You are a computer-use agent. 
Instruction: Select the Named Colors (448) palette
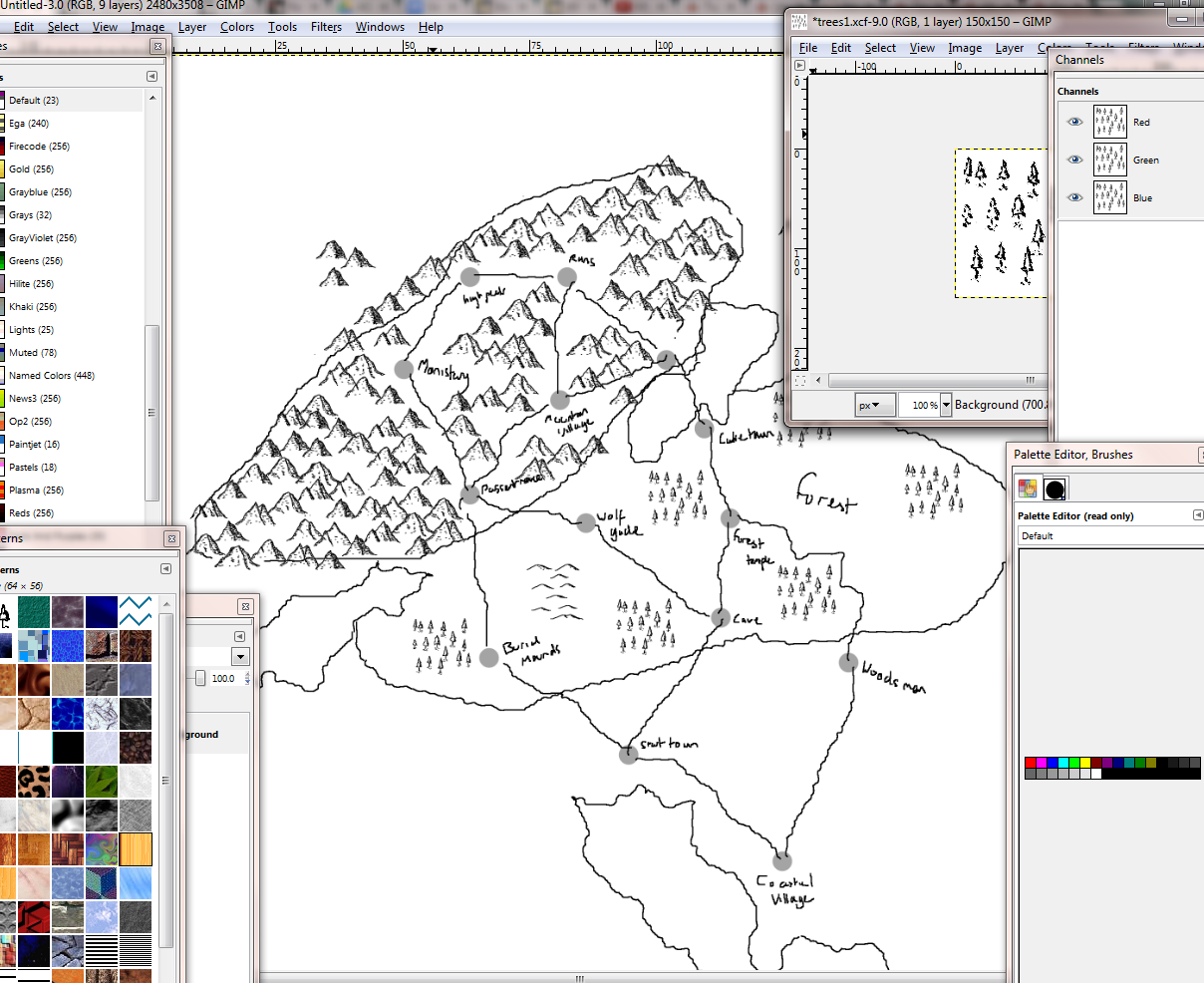tap(72, 375)
